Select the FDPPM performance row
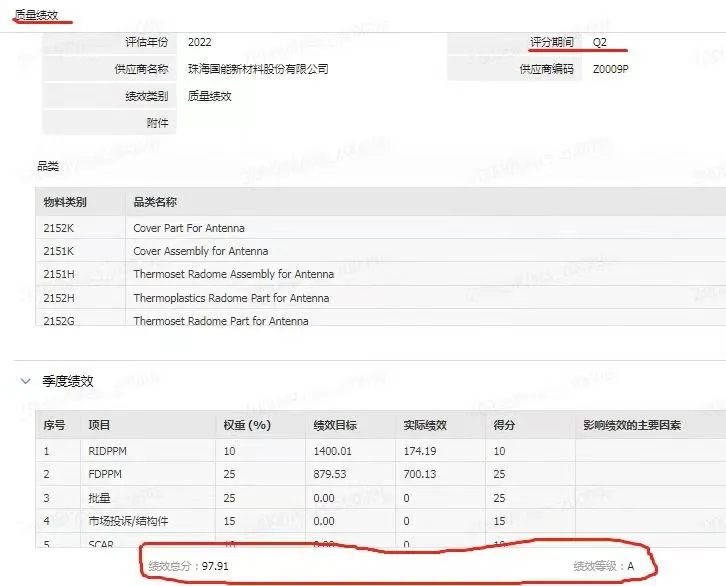Screen dimensions: 726x586 [105, 474]
